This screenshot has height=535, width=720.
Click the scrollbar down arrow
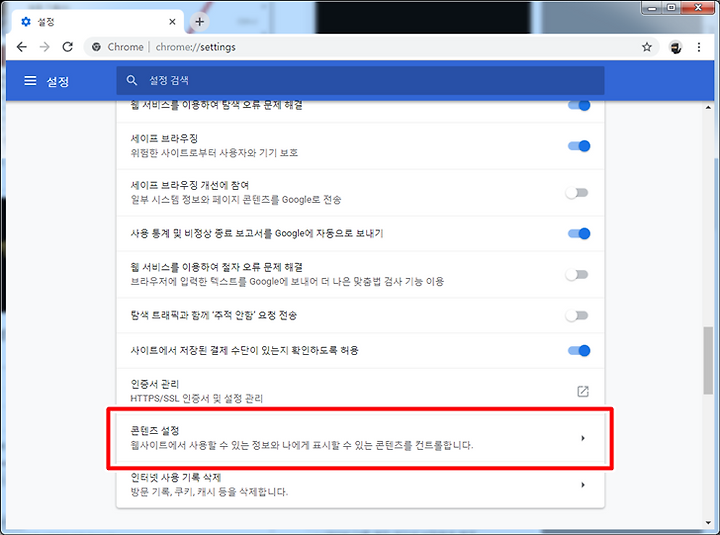pyautogui.click(x=708, y=523)
